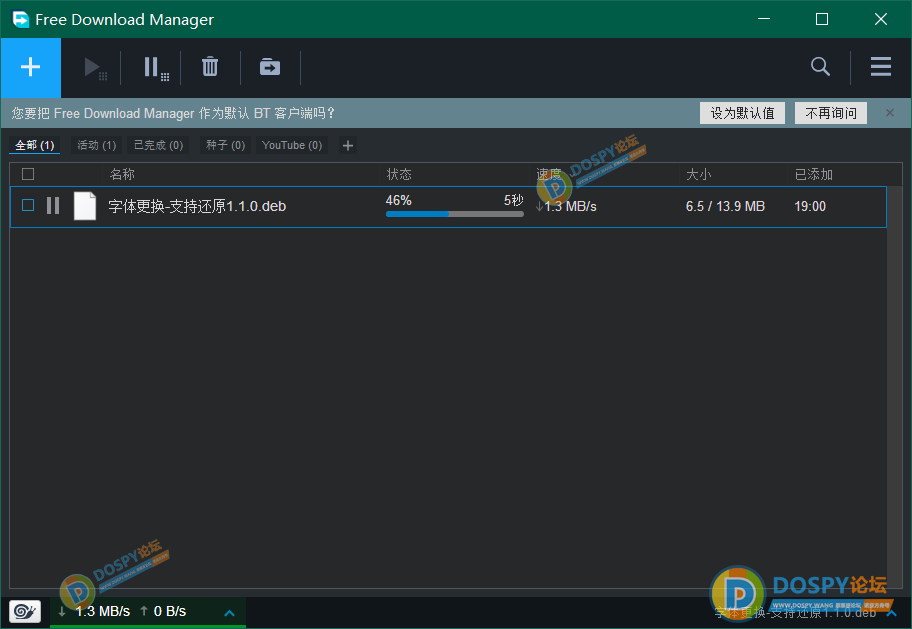Pause all downloads using the toolbar pause icon
The height and width of the screenshot is (629, 912).
pyautogui.click(x=155, y=68)
